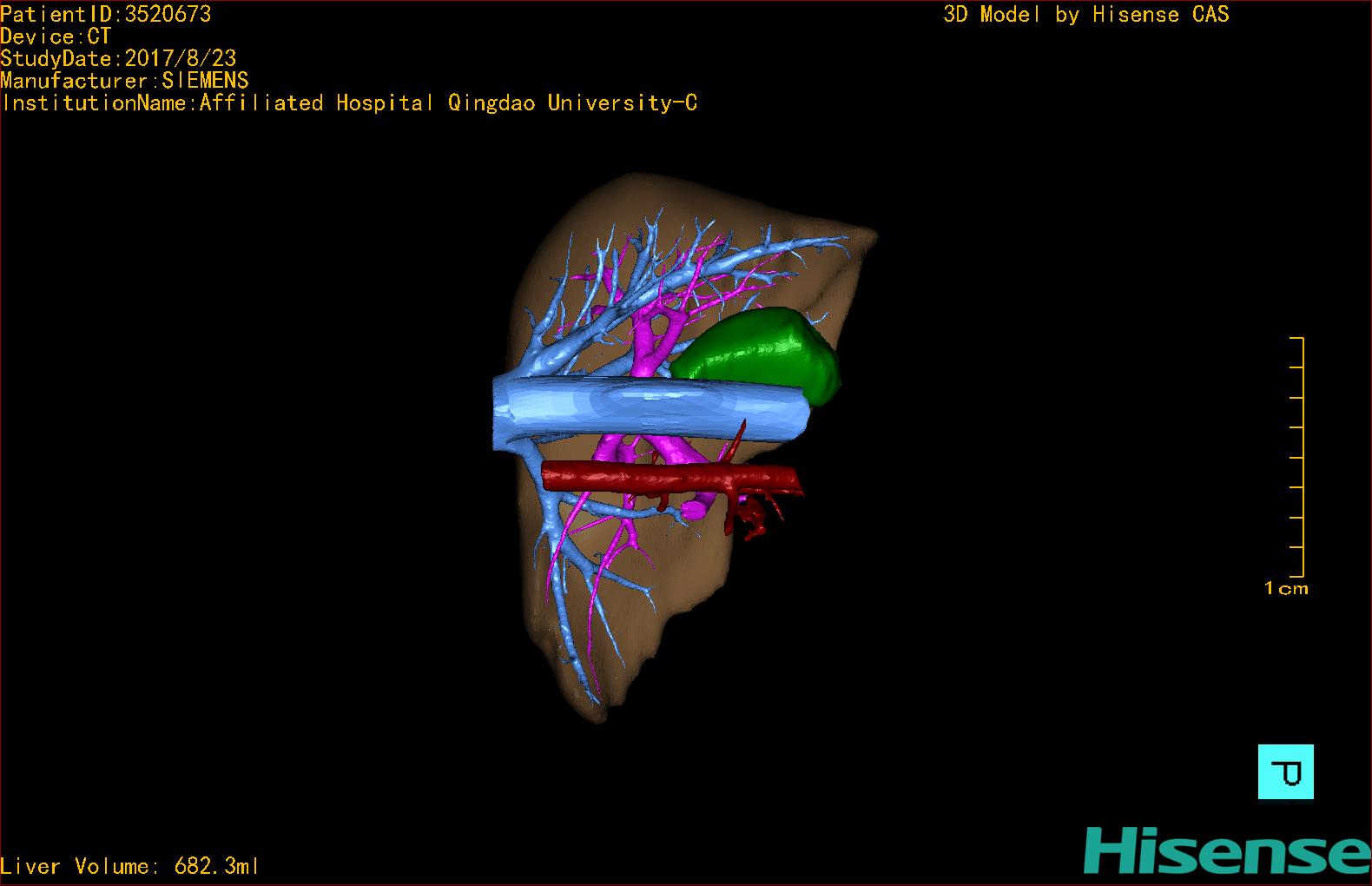Click the 1 cm scale ruler label
Viewport: 1372px width, 886px height.
point(1286,588)
